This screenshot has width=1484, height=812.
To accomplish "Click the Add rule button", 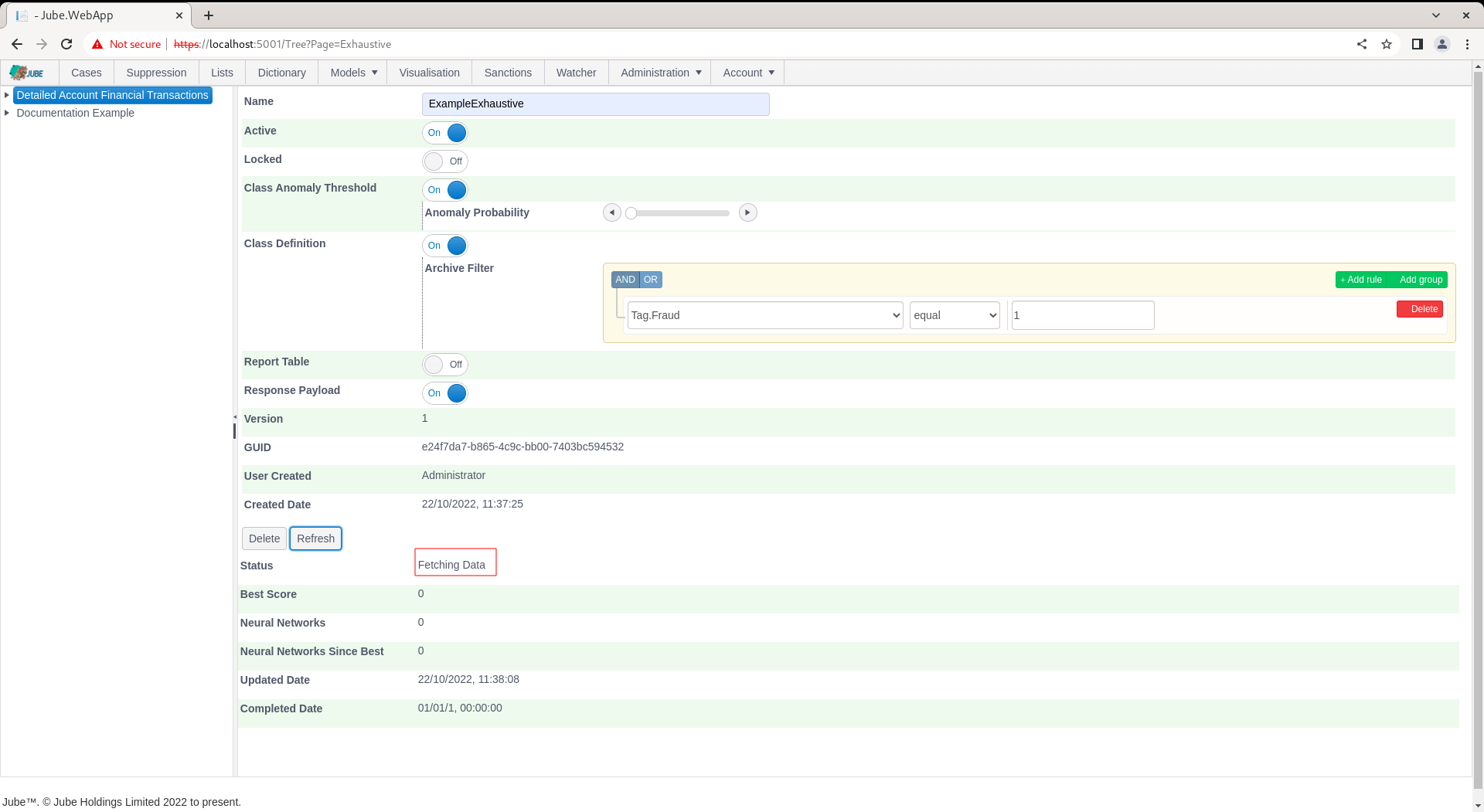I will [x=1361, y=280].
